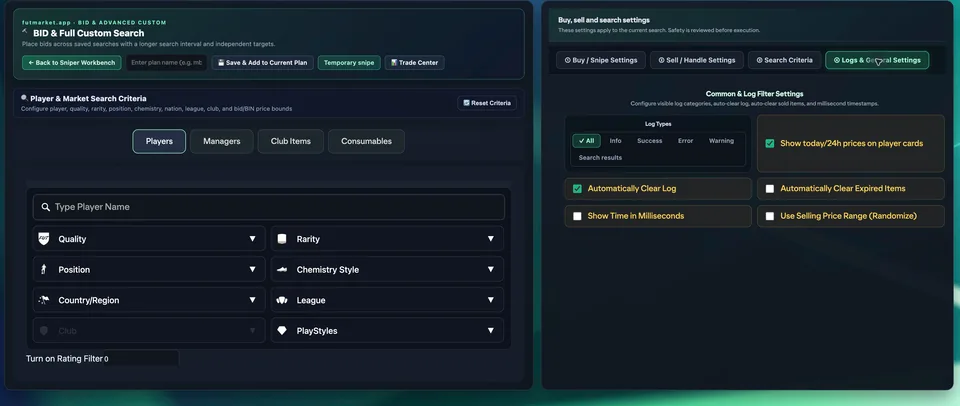Switch to the Consumables tab
960x406 pixels.
pos(366,141)
